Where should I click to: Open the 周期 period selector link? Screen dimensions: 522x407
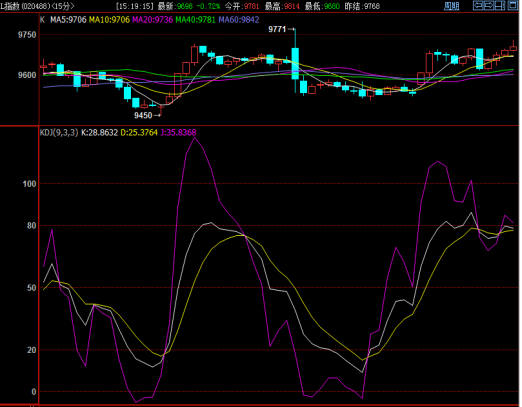coord(451,6)
